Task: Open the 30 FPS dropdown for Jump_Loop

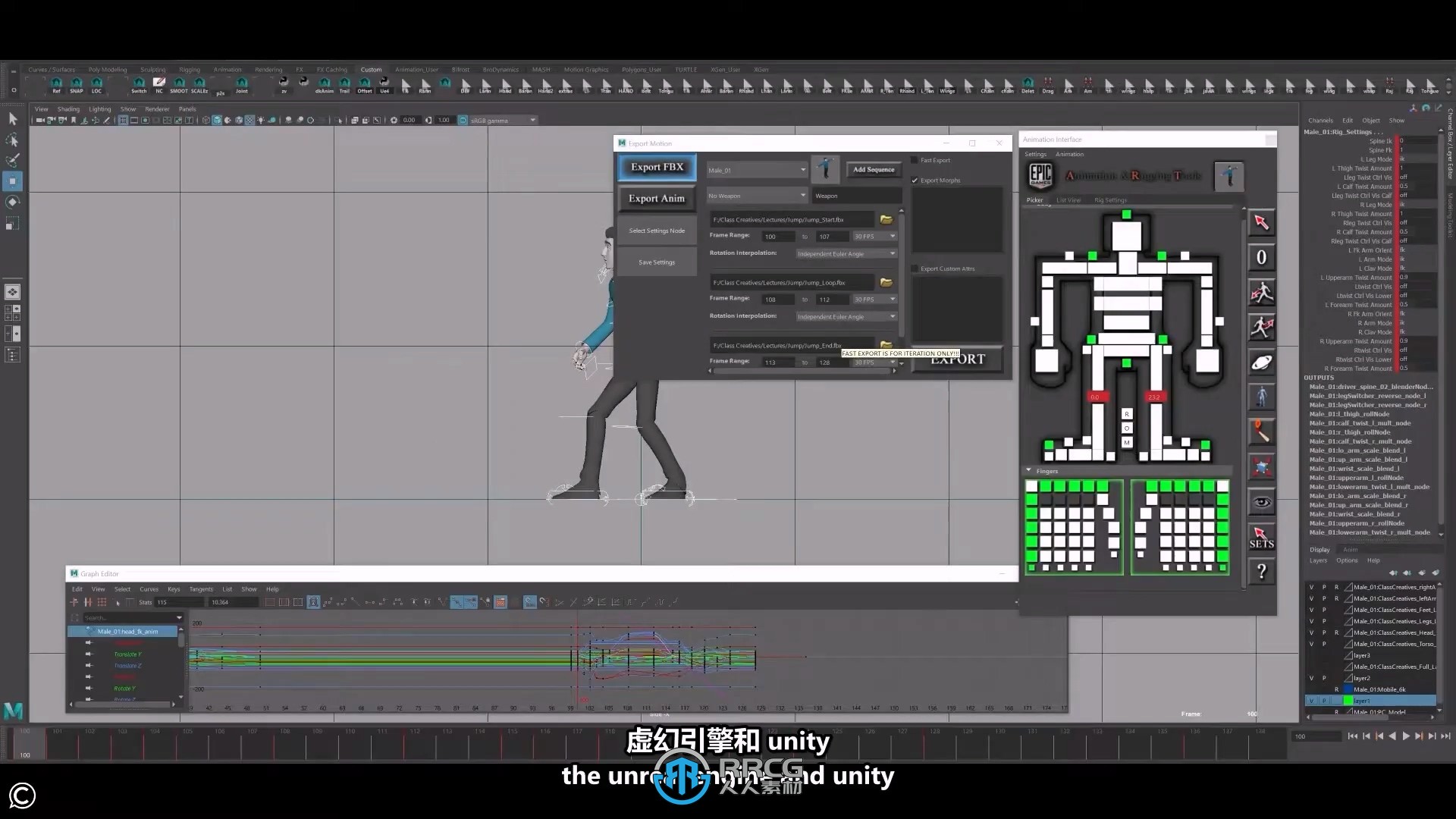Action: (x=875, y=300)
